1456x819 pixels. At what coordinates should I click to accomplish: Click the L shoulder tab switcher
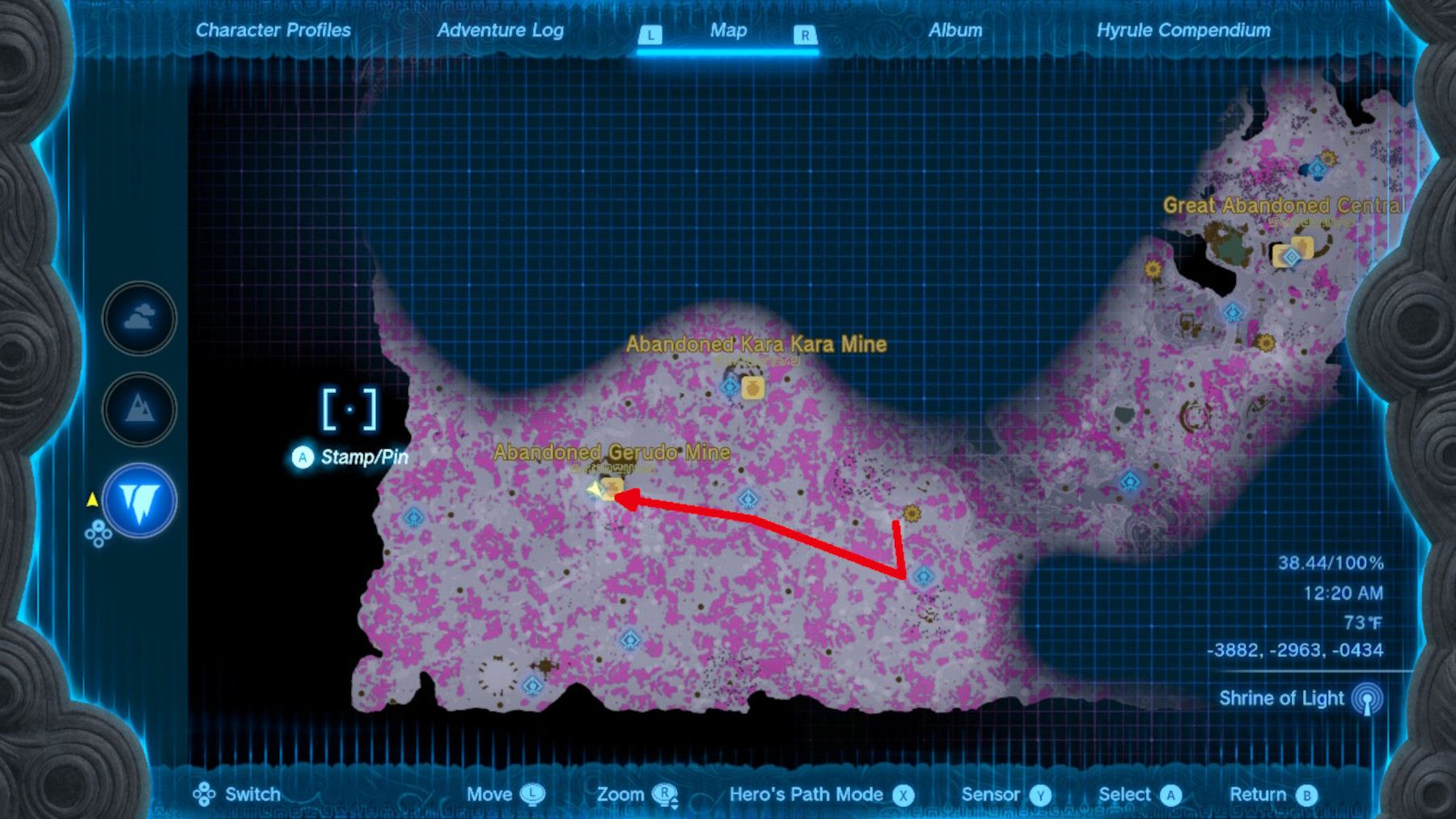650,35
